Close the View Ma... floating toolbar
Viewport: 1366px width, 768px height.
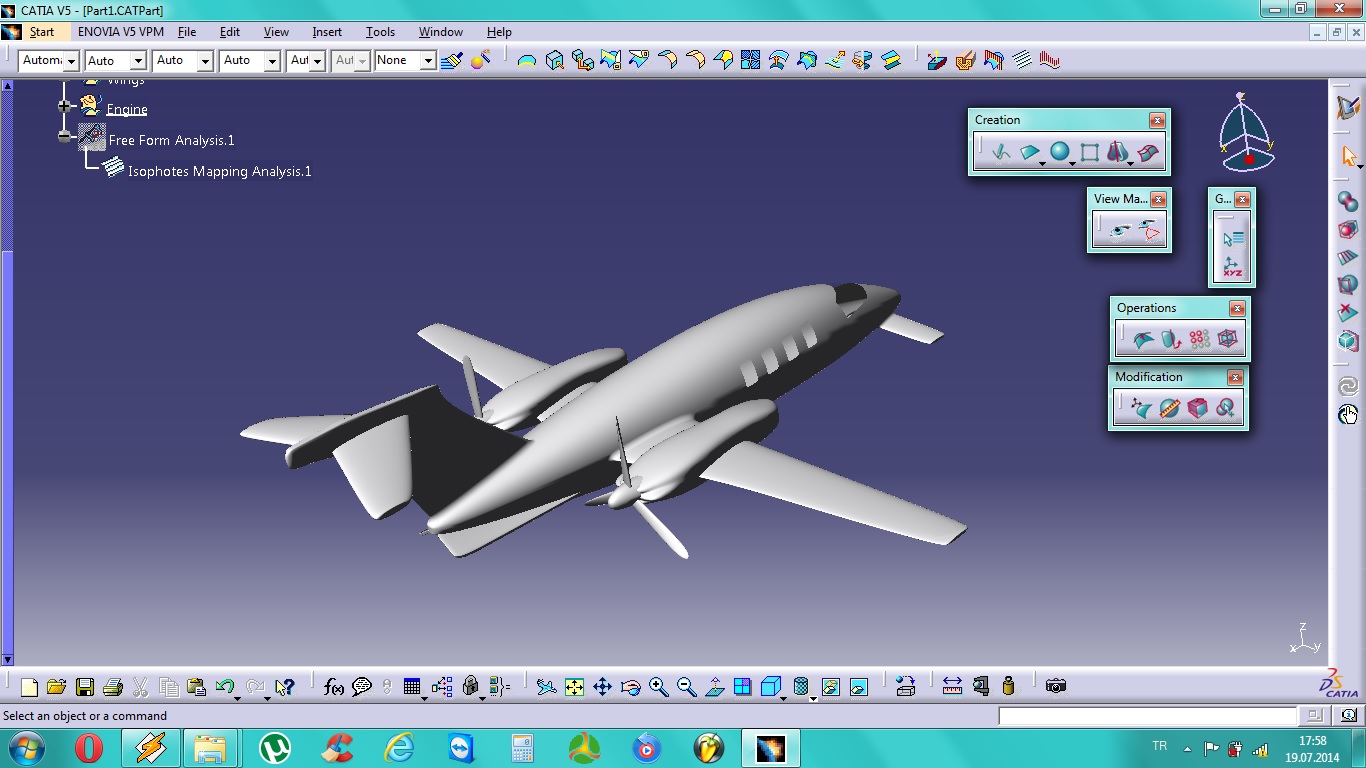click(x=1158, y=199)
